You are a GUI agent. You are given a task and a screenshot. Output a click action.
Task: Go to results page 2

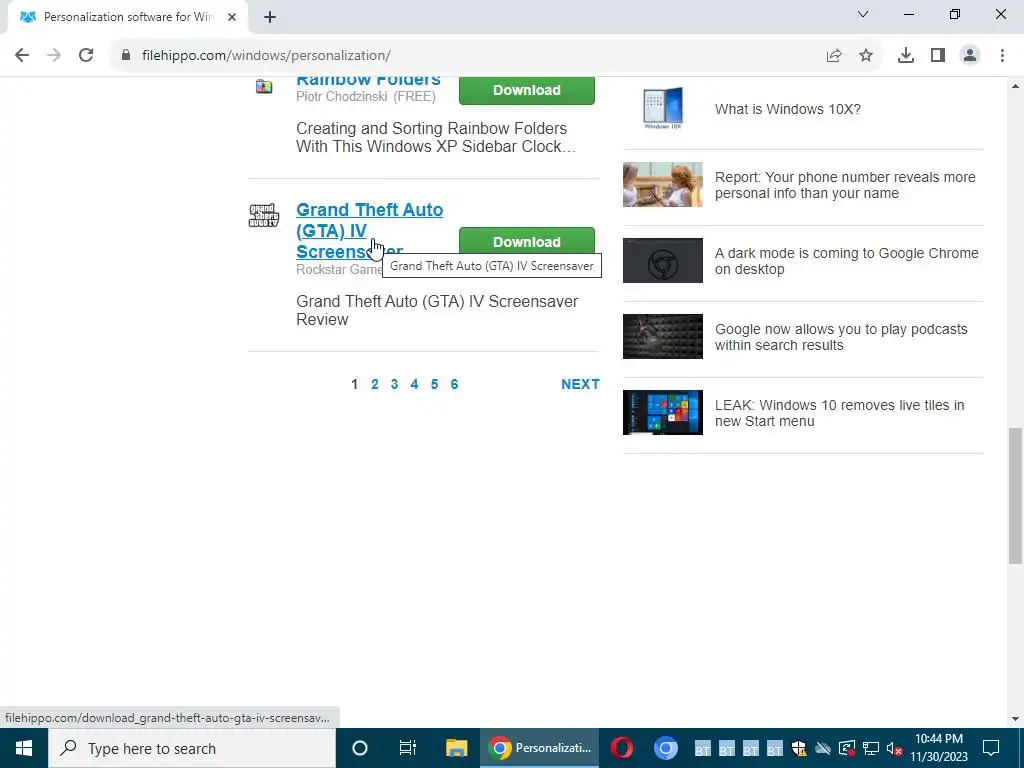click(x=374, y=384)
